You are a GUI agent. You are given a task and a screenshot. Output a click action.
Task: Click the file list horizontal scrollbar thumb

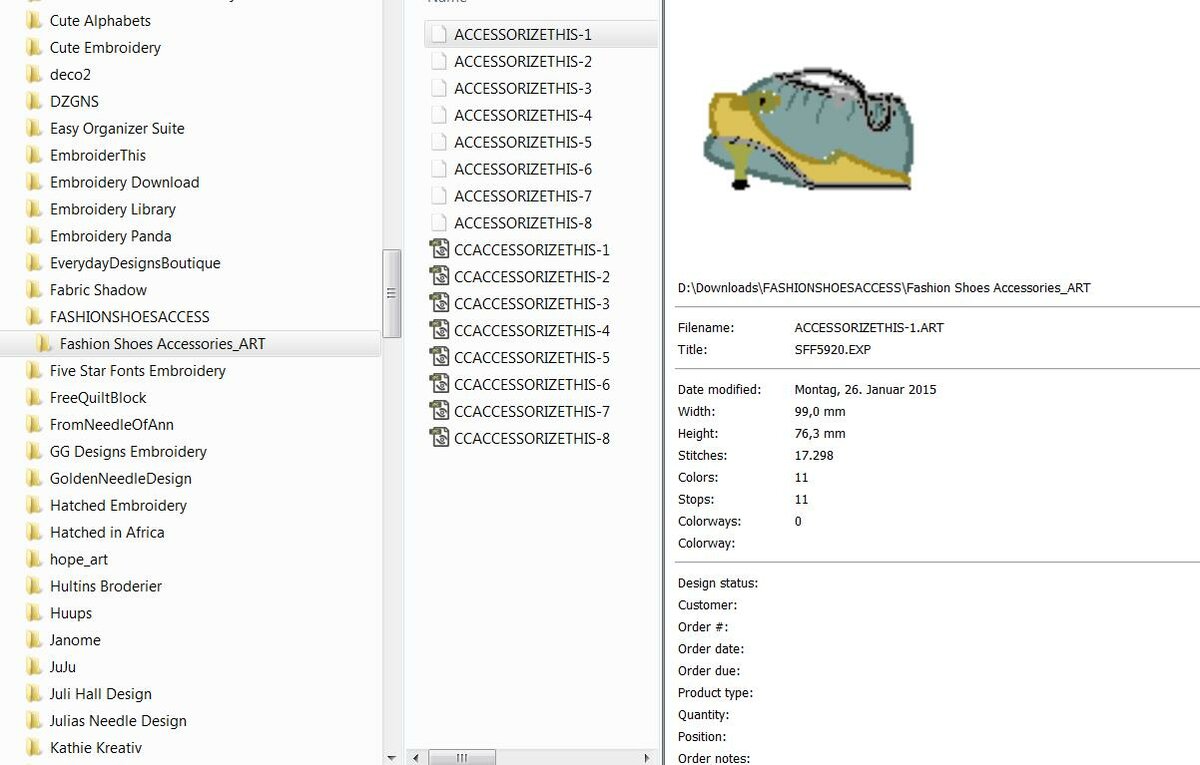(462, 757)
